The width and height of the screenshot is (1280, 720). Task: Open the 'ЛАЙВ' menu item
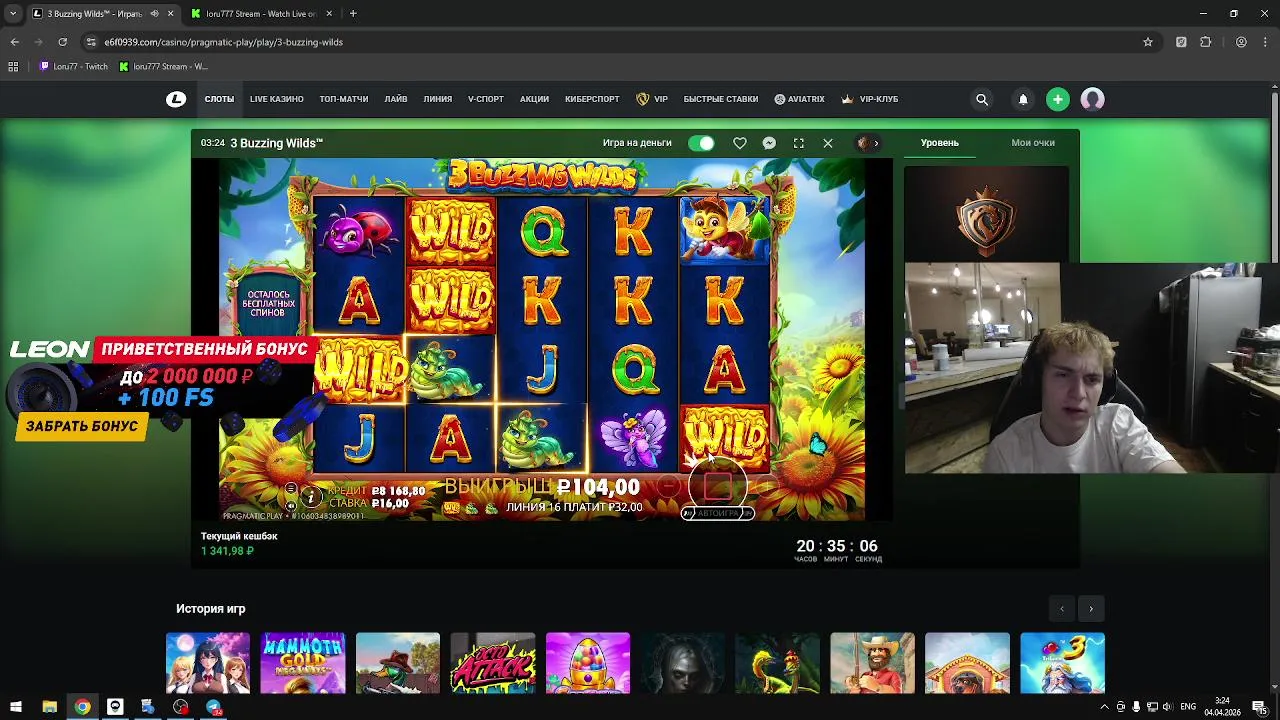pyautogui.click(x=395, y=99)
